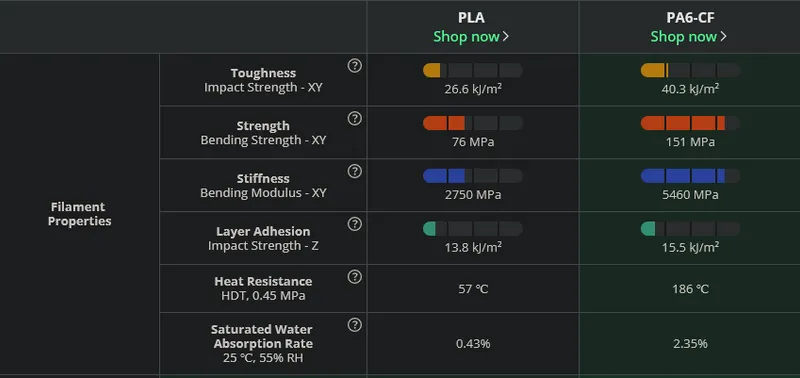Open the Layer Adhesion help icon
Viewport: 800px width, 378px height.
(355, 224)
